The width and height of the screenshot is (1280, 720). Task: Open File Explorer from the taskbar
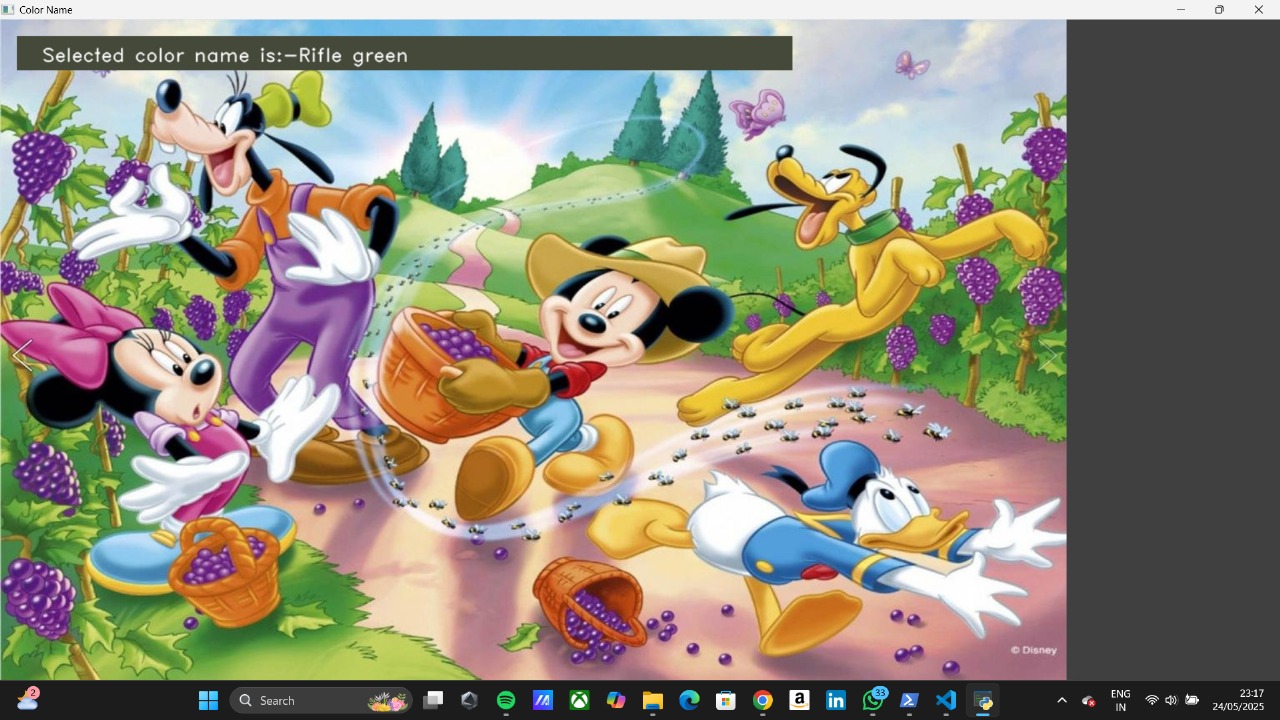point(653,700)
